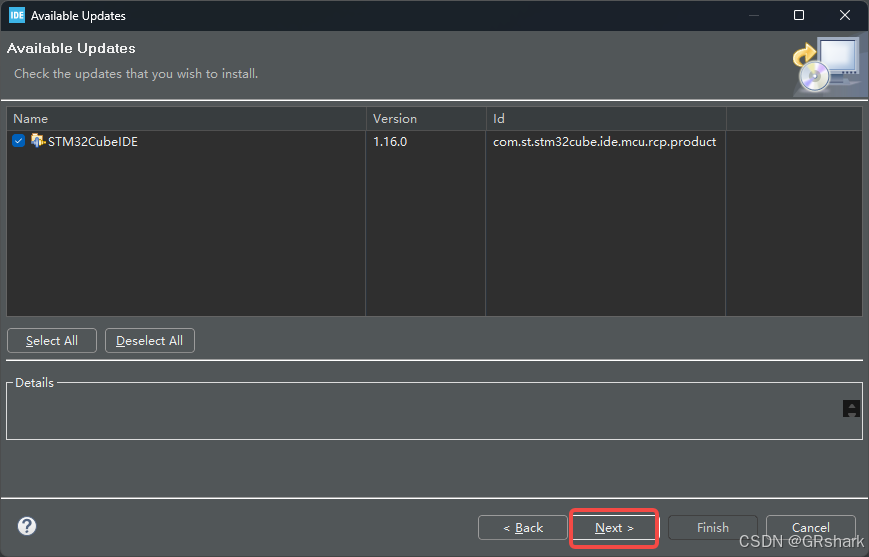
Task: Proceed with the Next button
Action: 614,528
